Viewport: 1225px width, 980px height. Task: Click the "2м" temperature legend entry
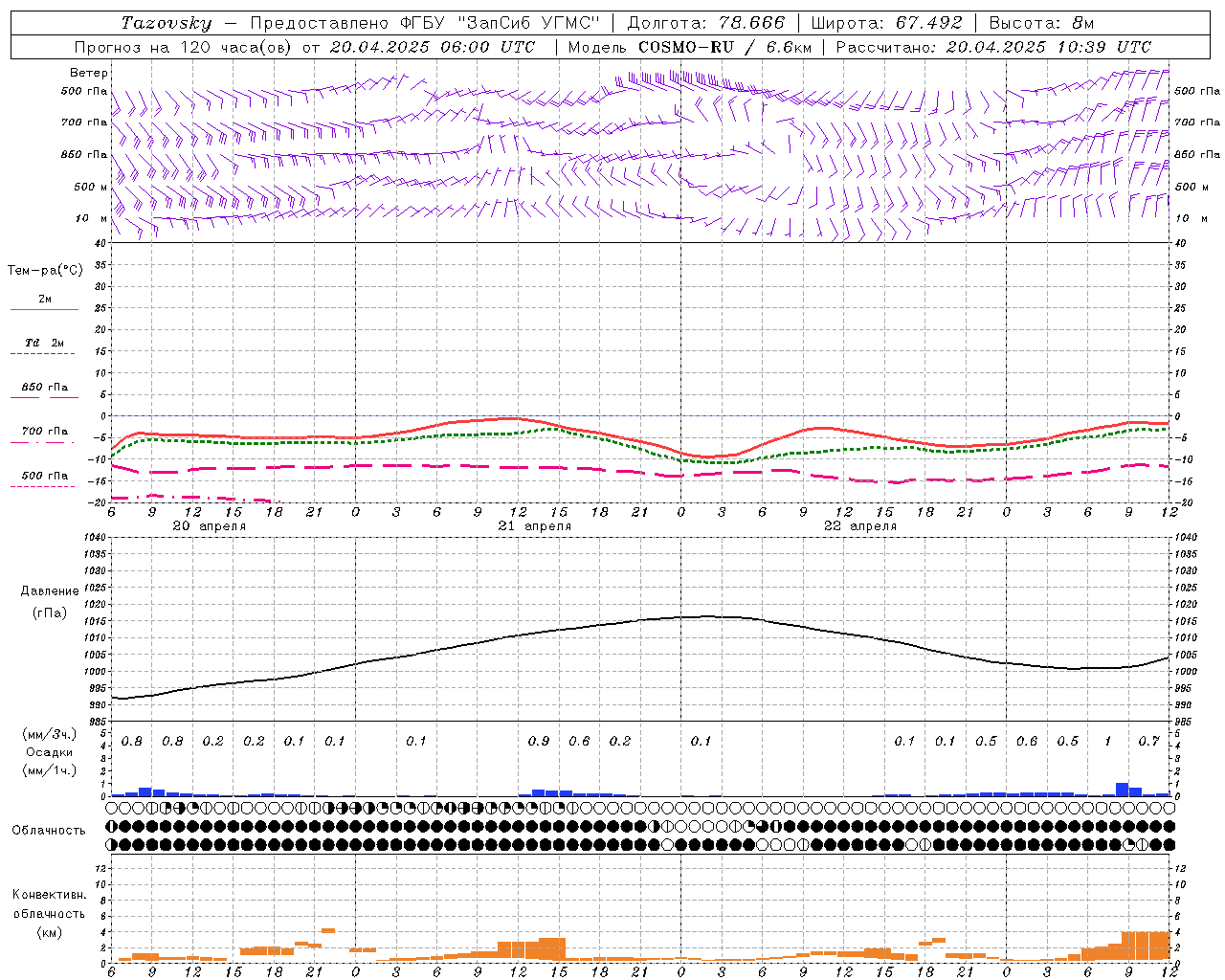click(x=45, y=299)
